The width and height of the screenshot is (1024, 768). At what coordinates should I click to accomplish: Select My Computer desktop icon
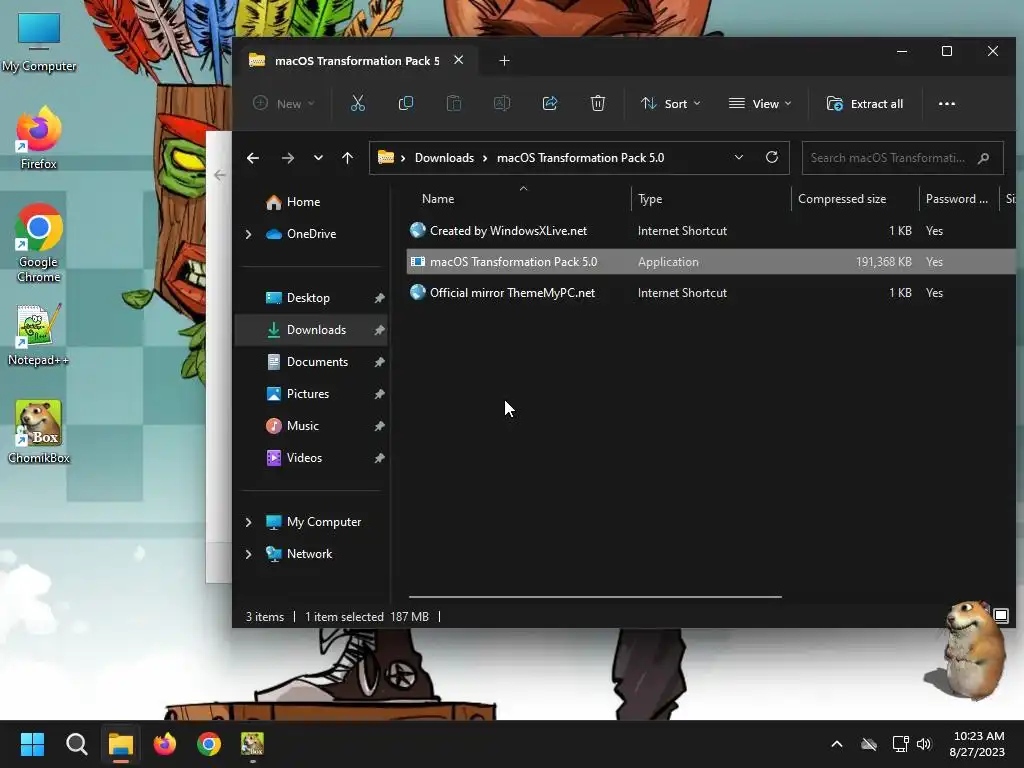(39, 42)
